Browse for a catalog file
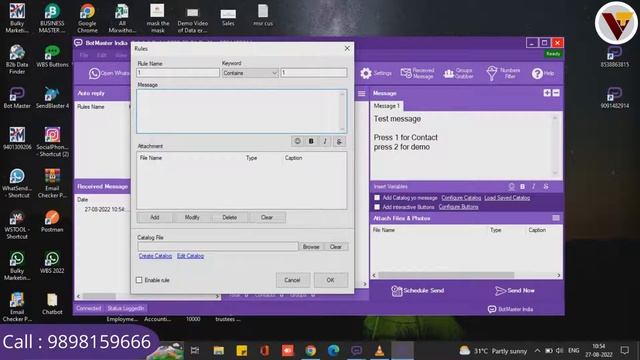Viewport: 640px width, 360px height. tap(311, 247)
